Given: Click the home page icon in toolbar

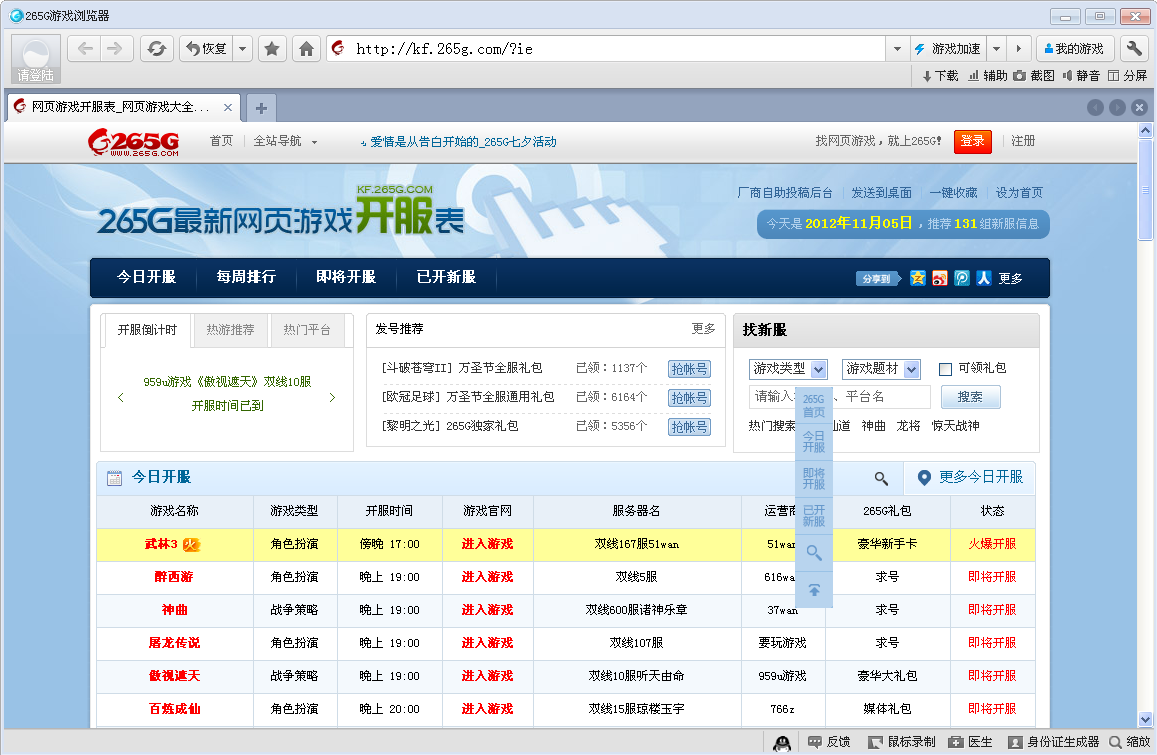Looking at the screenshot, I should [307, 49].
